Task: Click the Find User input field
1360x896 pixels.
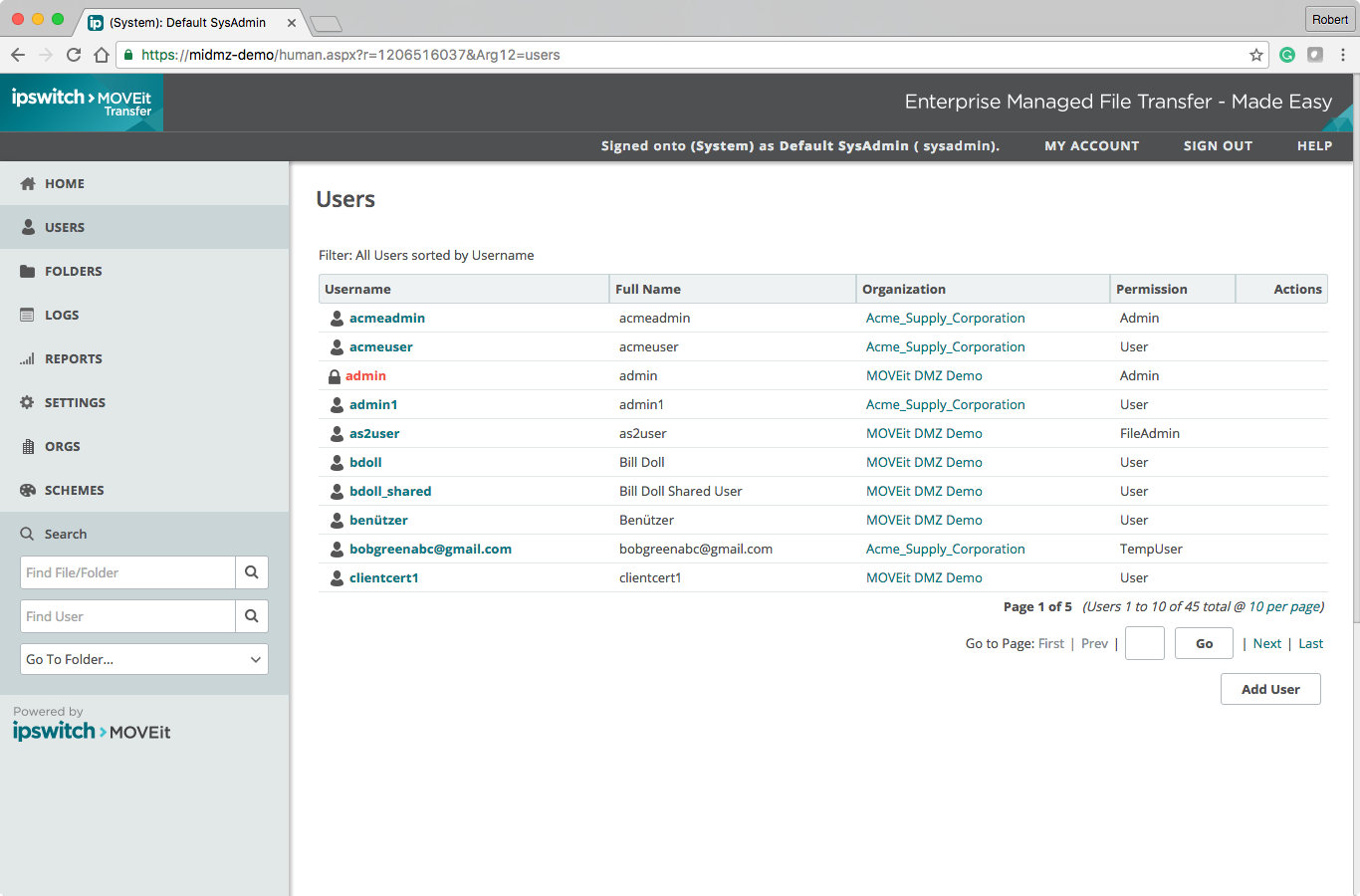Action: 127,616
